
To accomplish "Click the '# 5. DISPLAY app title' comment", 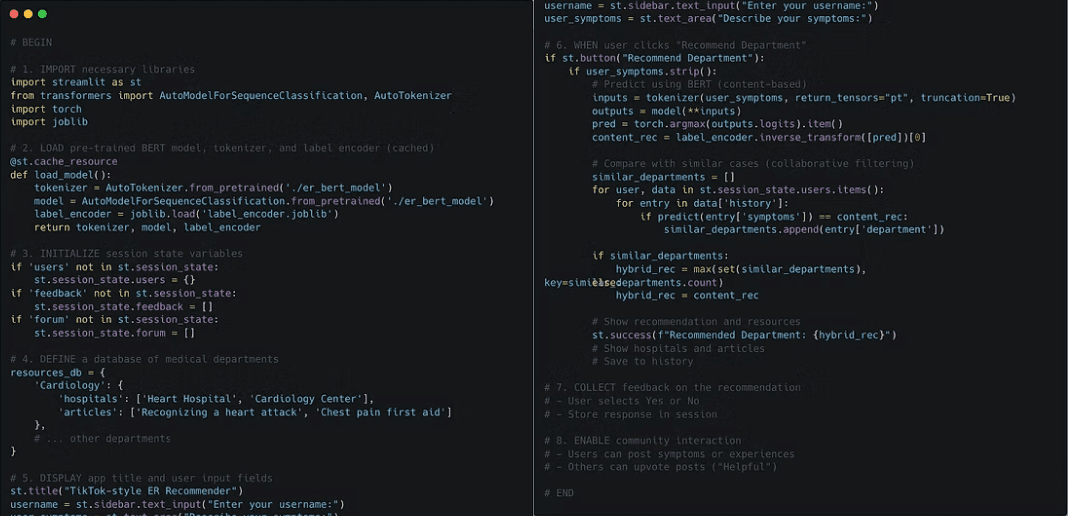I will tap(142, 478).
